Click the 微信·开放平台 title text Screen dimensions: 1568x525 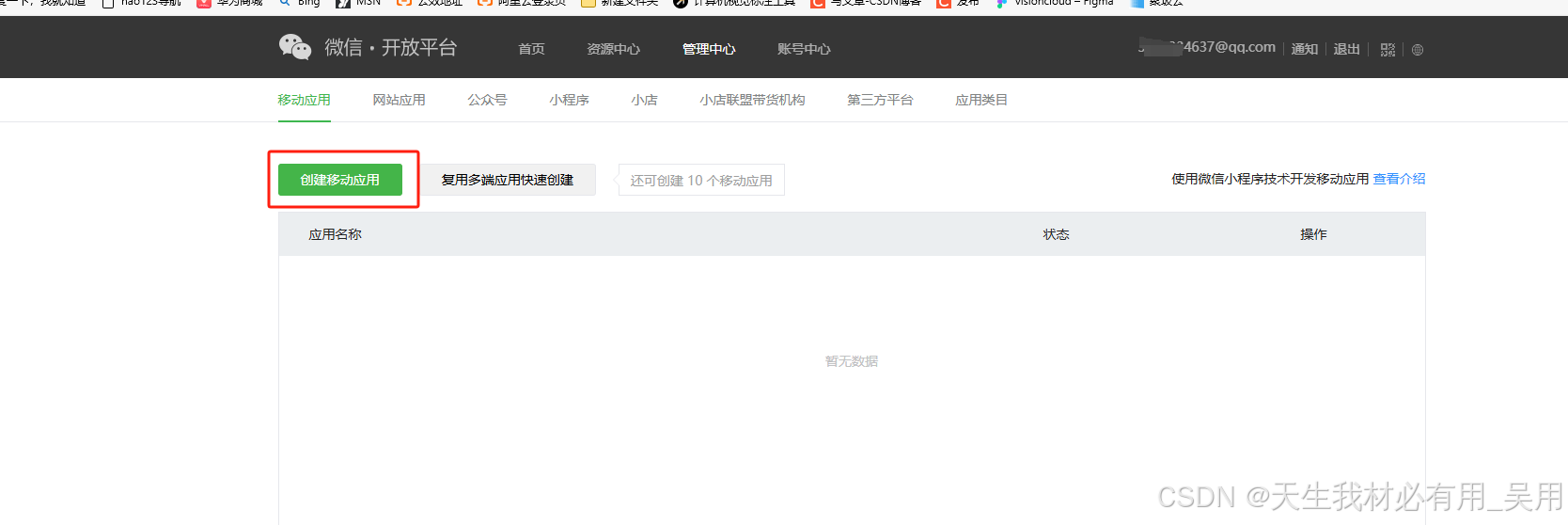[391, 48]
